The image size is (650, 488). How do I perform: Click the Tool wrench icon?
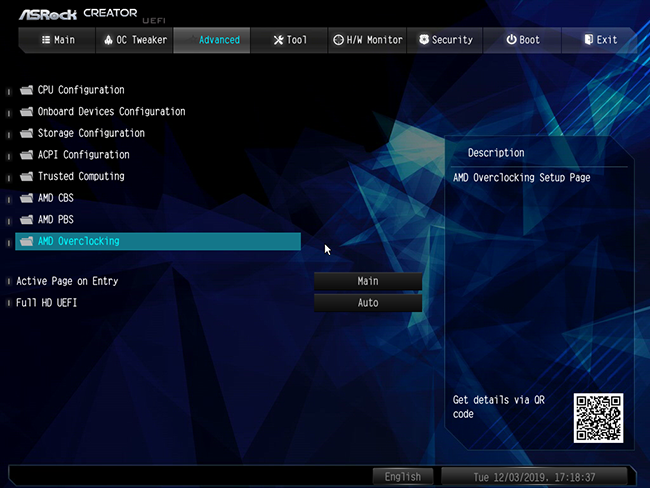(279, 40)
